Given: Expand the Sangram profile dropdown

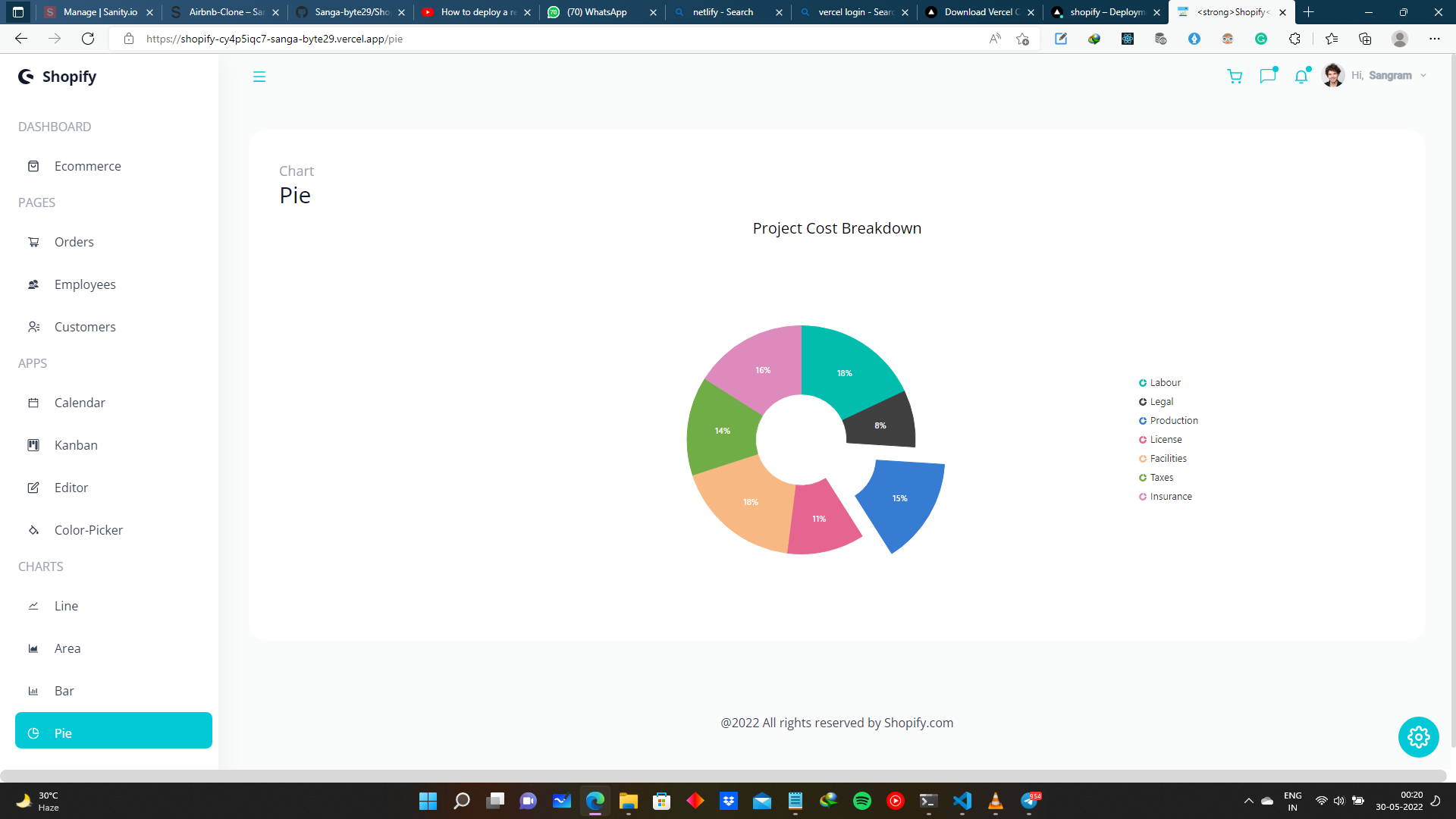Looking at the screenshot, I should [x=1391, y=75].
